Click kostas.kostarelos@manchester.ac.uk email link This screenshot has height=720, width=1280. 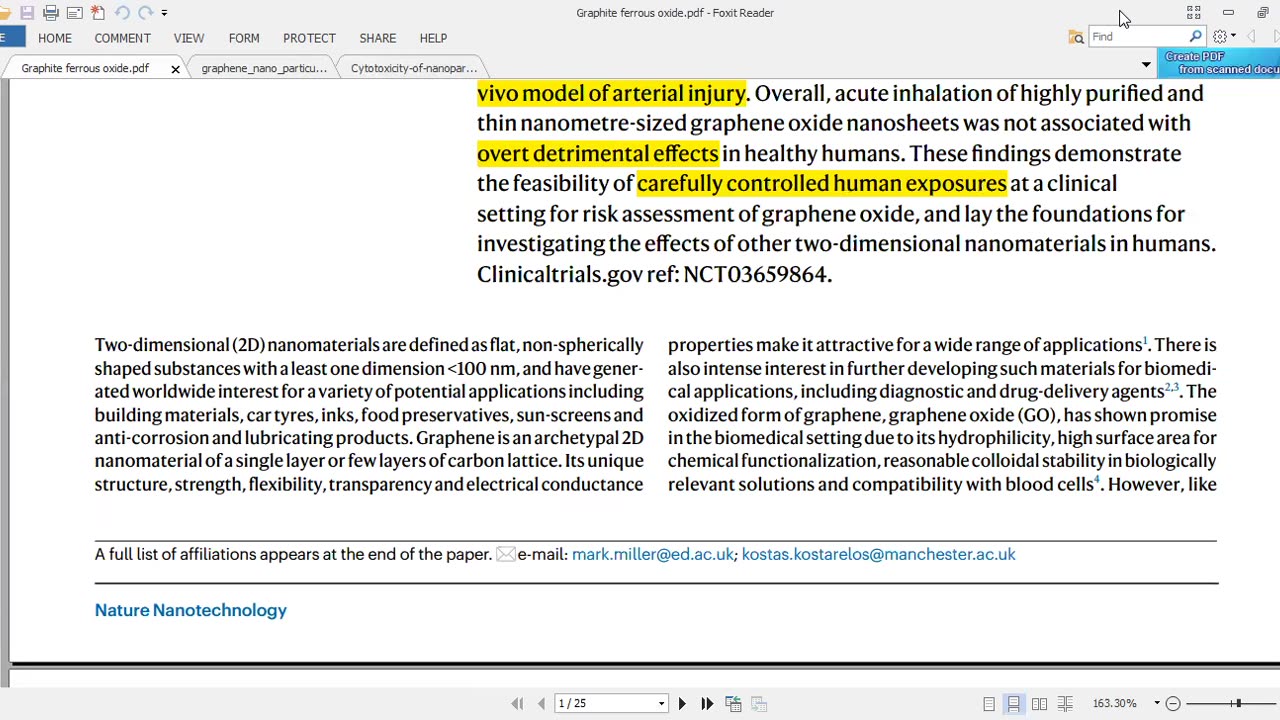pos(878,554)
